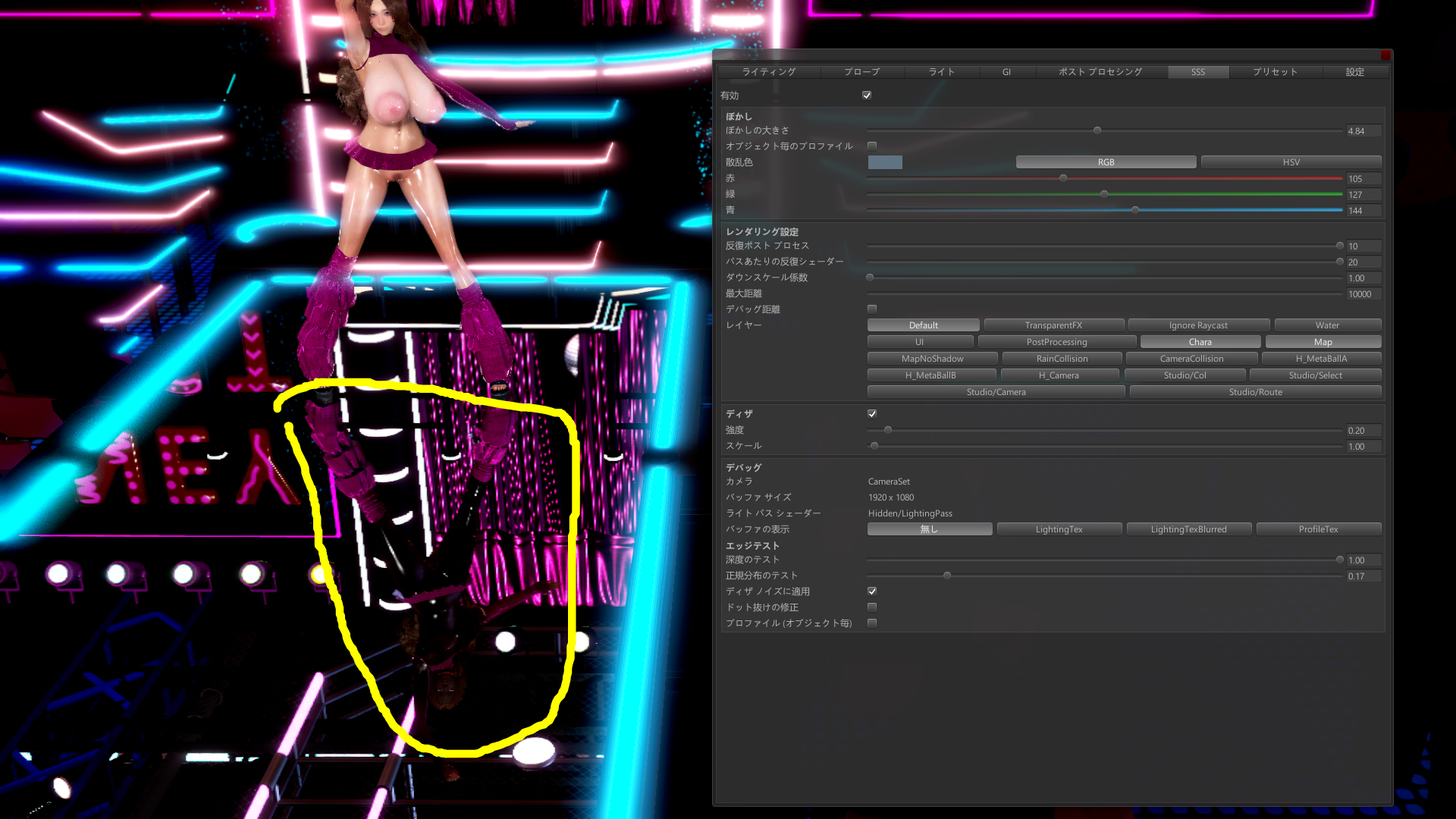Toggle the Map layer button

click(x=1323, y=342)
